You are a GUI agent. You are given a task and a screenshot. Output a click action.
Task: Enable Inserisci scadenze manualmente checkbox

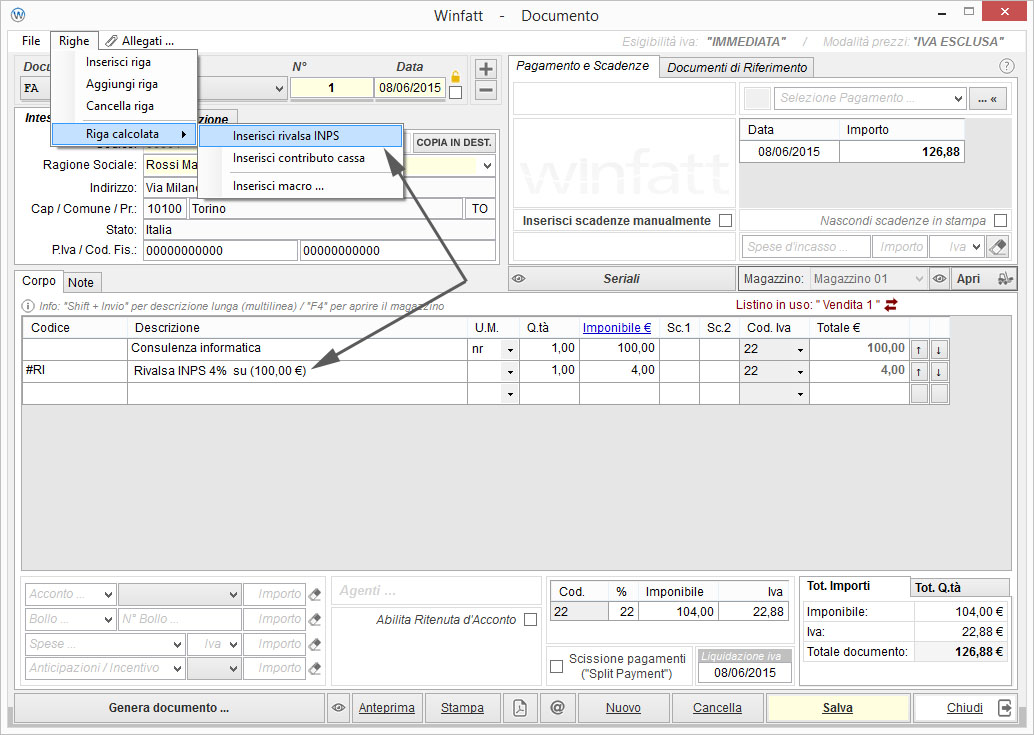click(x=725, y=221)
